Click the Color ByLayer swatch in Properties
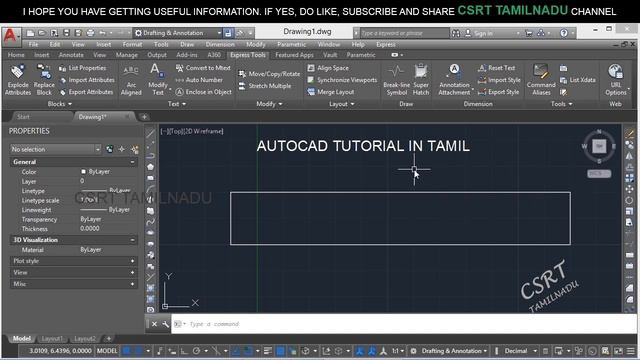The height and width of the screenshot is (360, 640). [x=83, y=172]
